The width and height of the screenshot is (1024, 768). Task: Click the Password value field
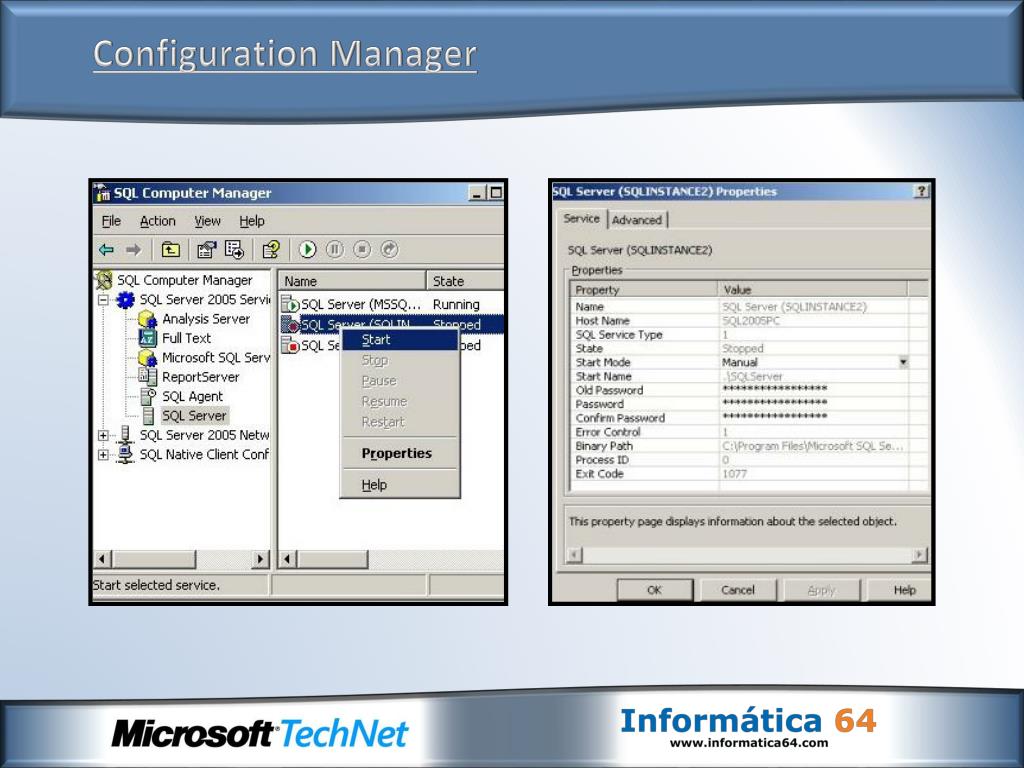pyautogui.click(x=814, y=404)
